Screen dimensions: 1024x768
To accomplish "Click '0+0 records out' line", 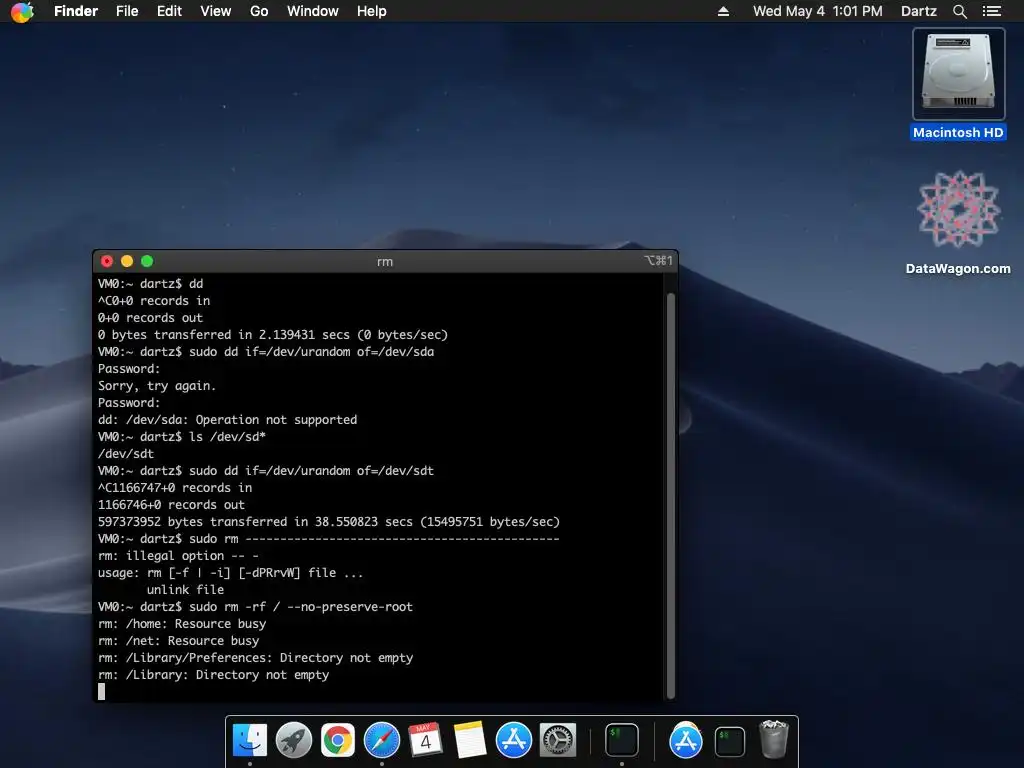I will (x=150, y=318).
